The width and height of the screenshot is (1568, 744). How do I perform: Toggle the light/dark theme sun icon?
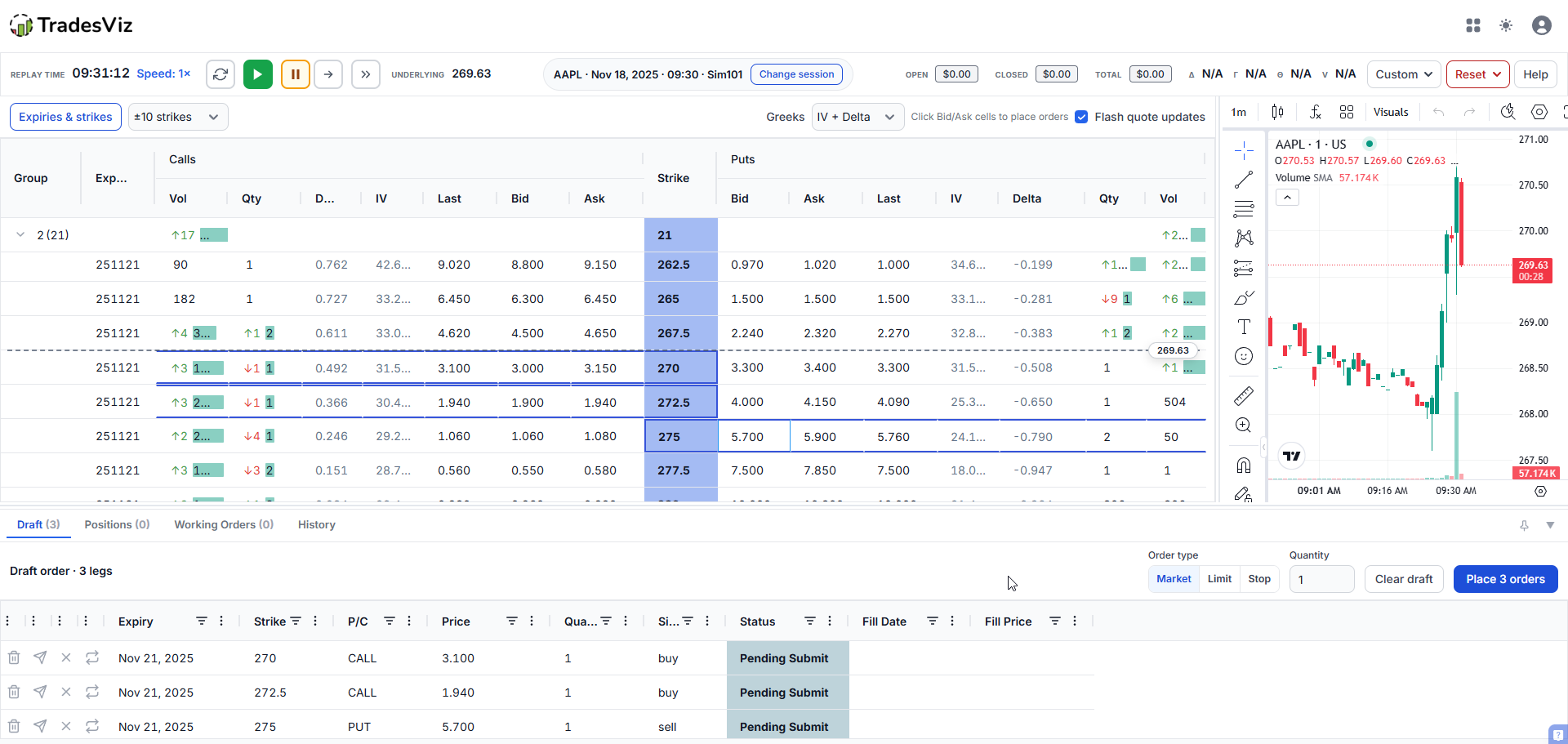click(x=1506, y=25)
